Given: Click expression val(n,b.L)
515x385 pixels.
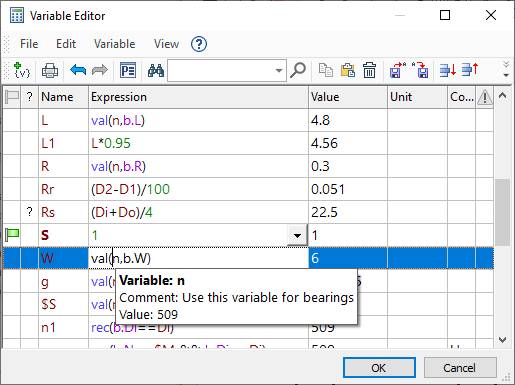Looking at the screenshot, I should [118, 120].
